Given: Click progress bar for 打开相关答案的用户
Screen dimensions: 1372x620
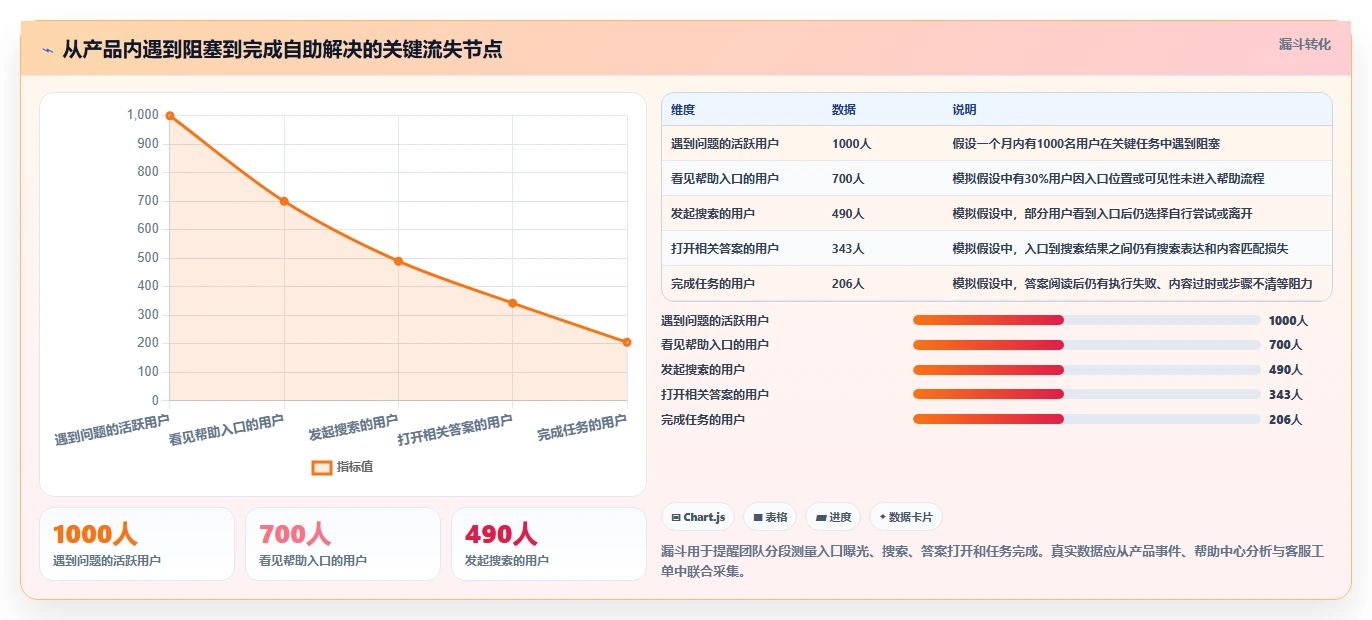Looking at the screenshot, I should pyautogui.click(x=1086, y=394).
